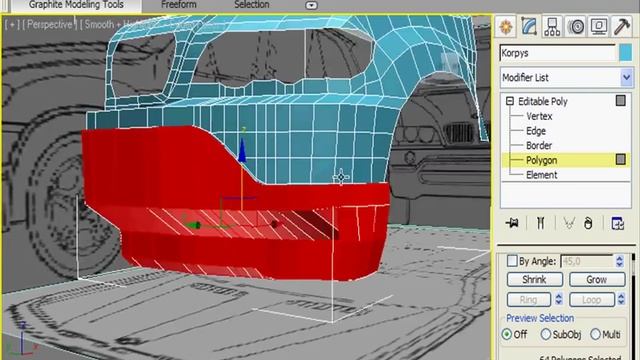Select the Off preview selection radio
This screenshot has height=360, width=640.
pyautogui.click(x=507, y=334)
